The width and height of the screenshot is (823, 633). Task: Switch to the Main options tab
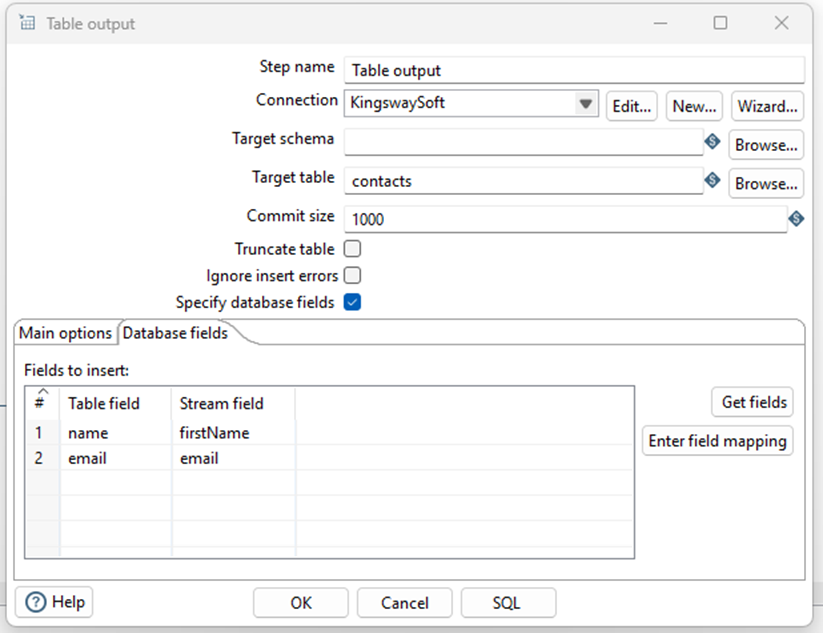64,332
